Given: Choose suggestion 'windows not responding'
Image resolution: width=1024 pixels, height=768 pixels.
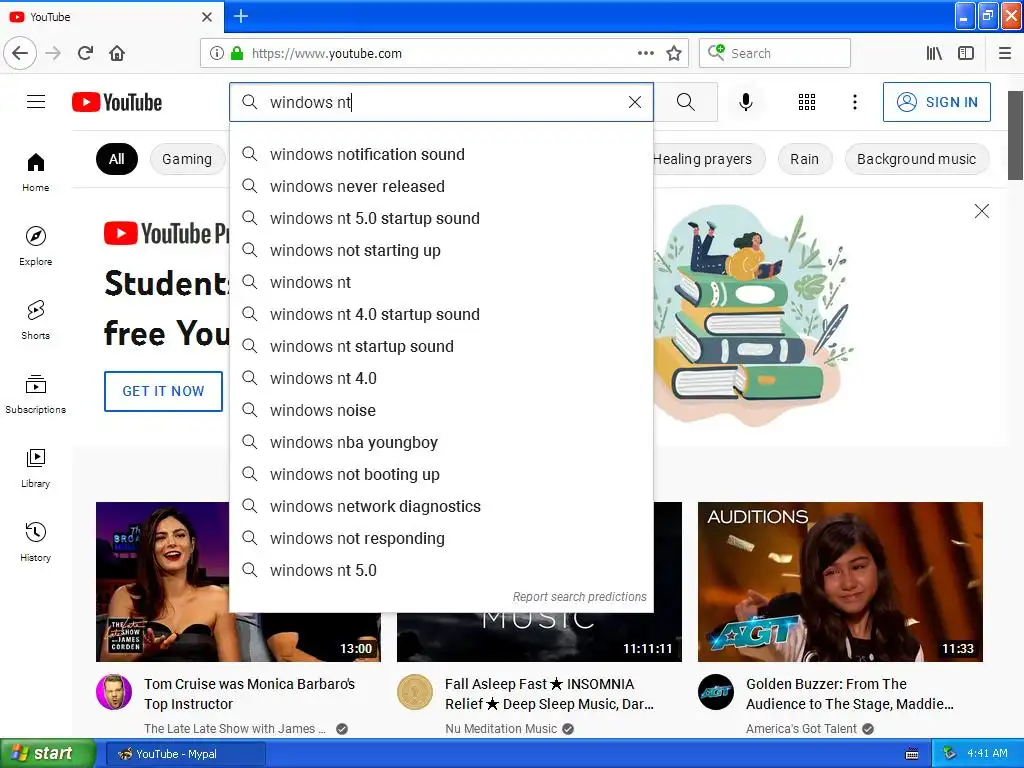Looking at the screenshot, I should (441, 538).
